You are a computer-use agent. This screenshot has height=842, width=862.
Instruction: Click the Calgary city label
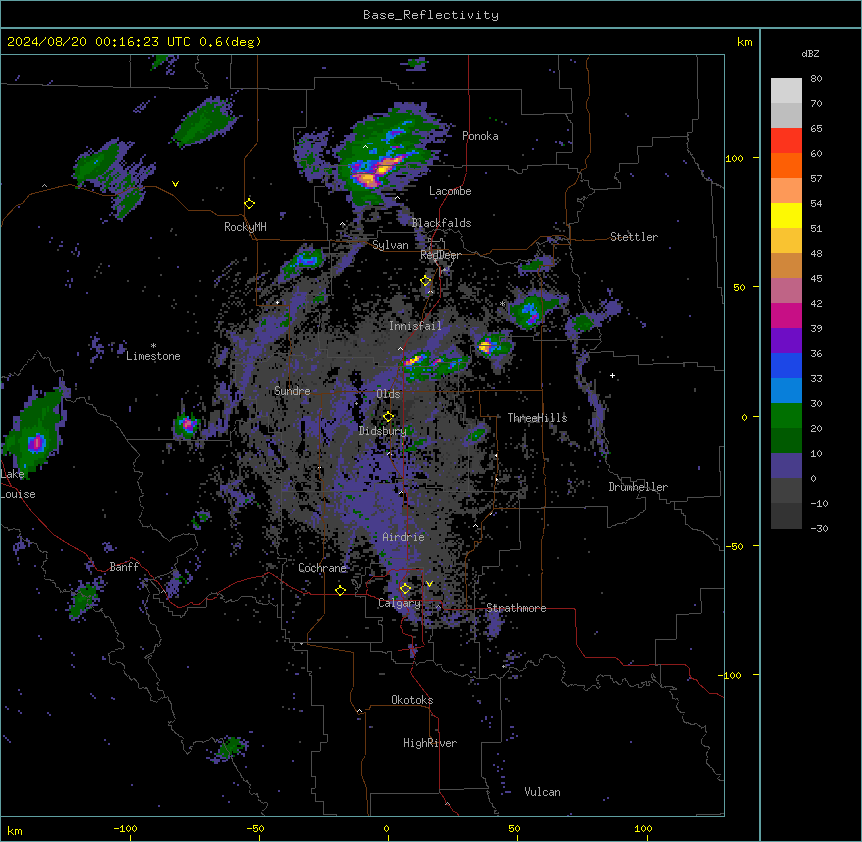coord(399,603)
